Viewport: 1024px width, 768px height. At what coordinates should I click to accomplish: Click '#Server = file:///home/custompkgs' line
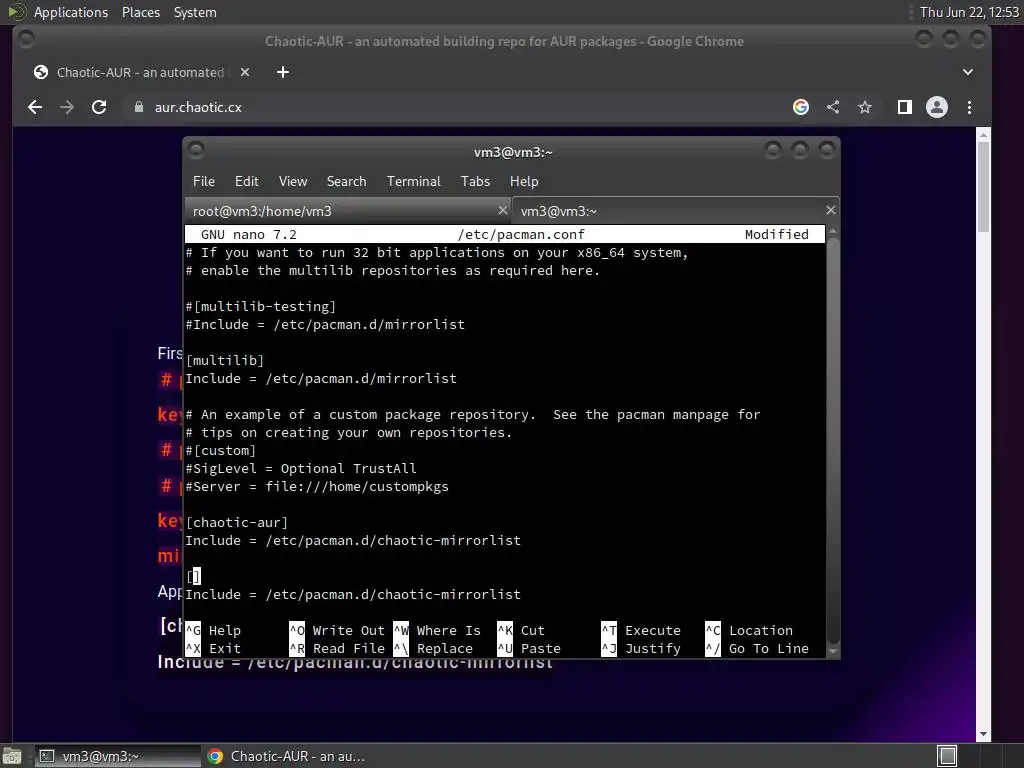(317, 487)
